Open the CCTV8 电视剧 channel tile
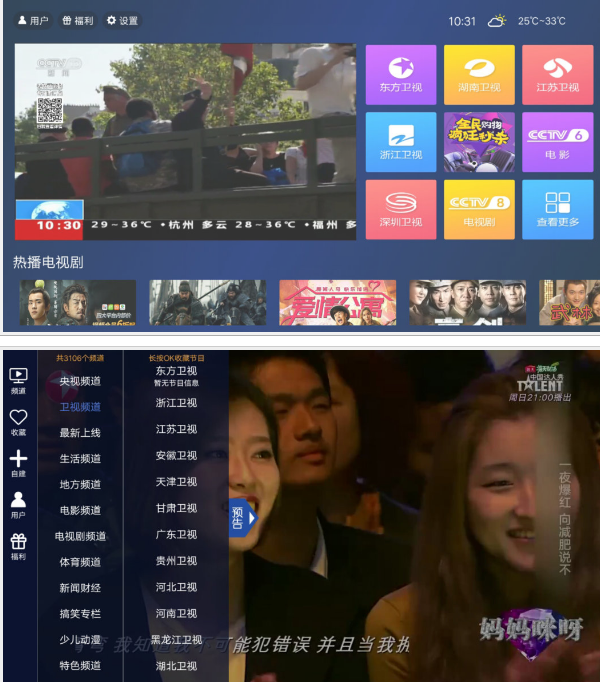The image size is (600, 682). 479,210
